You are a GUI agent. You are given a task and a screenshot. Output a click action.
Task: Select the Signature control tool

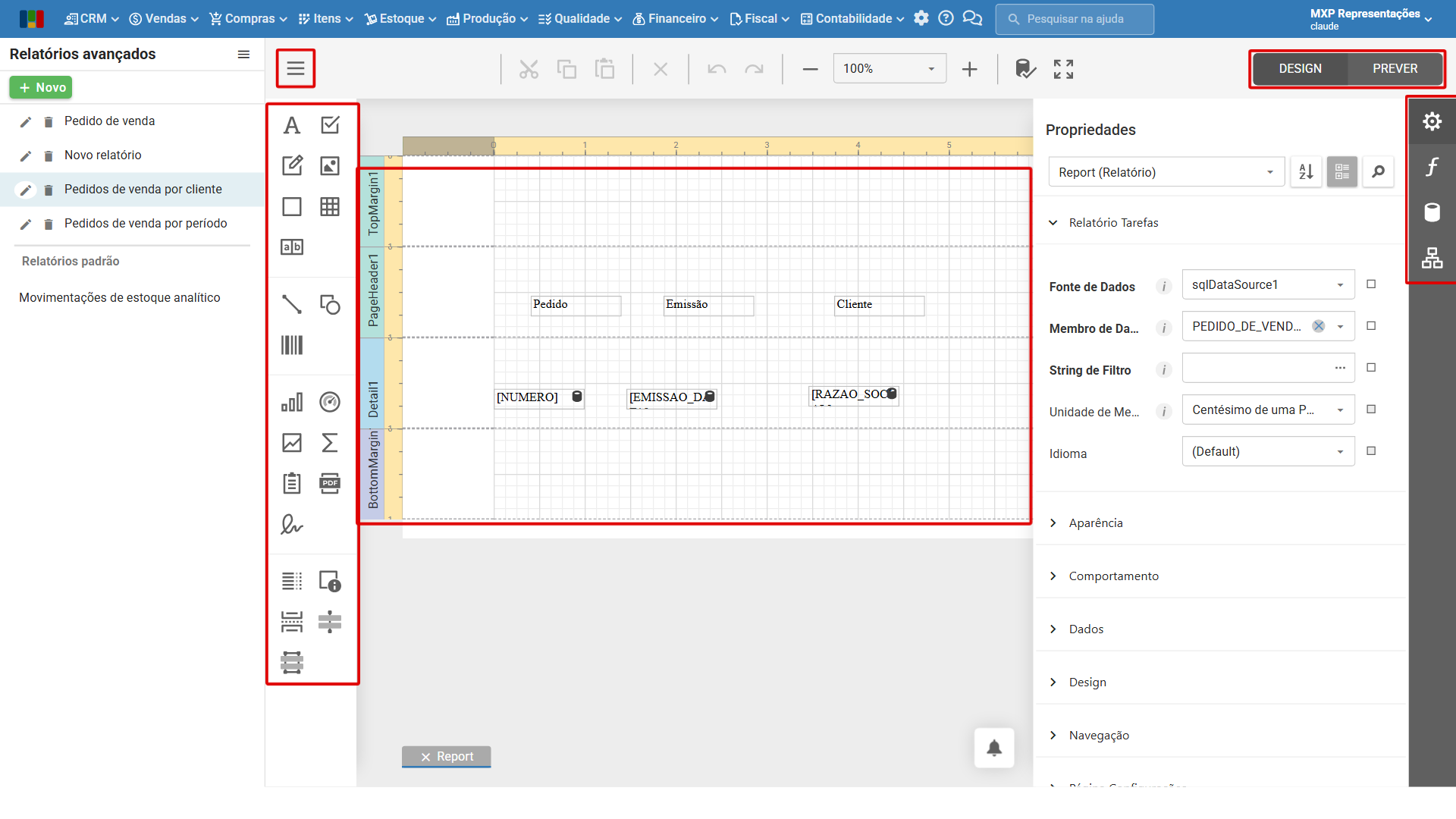coord(292,525)
